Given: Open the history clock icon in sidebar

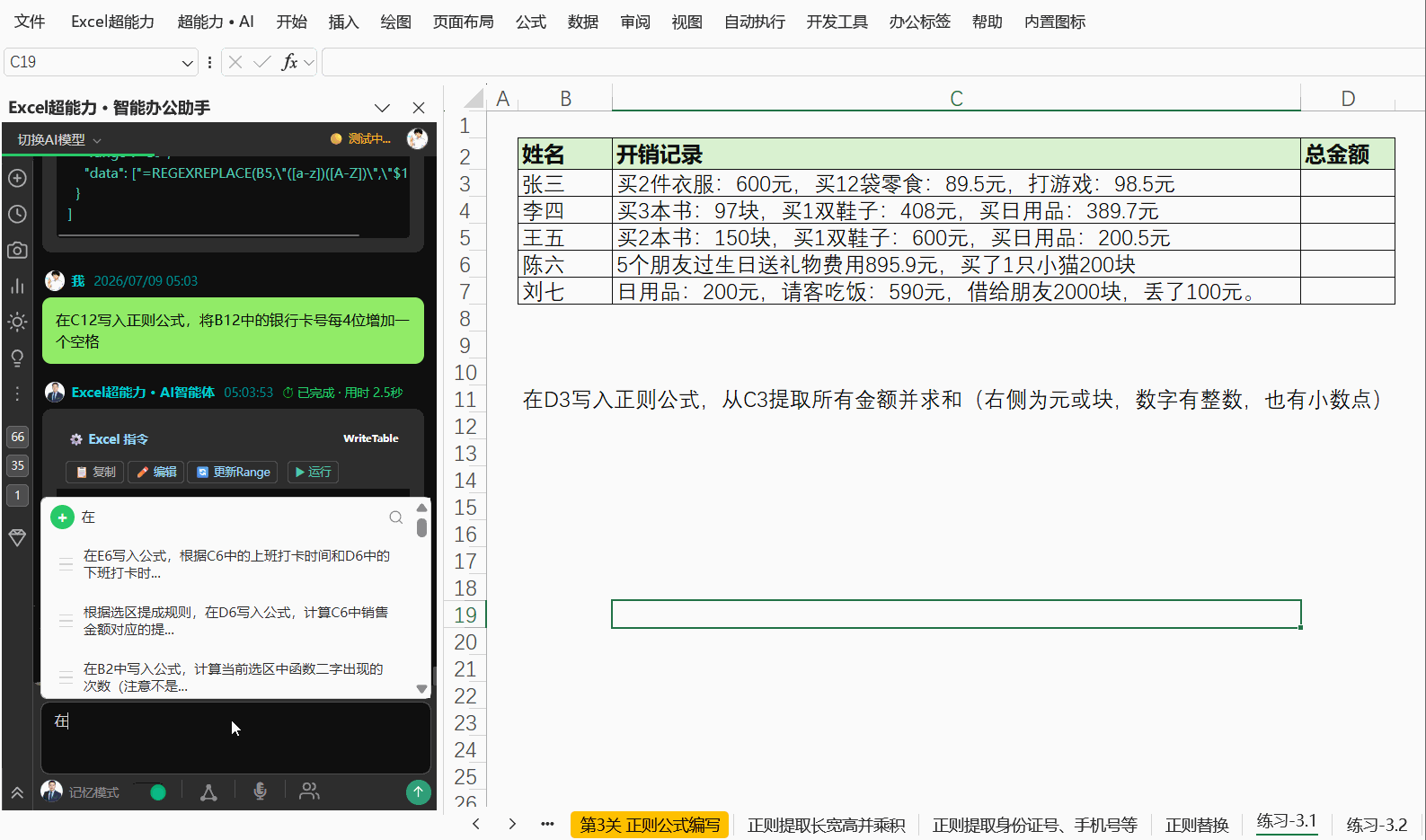Looking at the screenshot, I should [x=17, y=214].
